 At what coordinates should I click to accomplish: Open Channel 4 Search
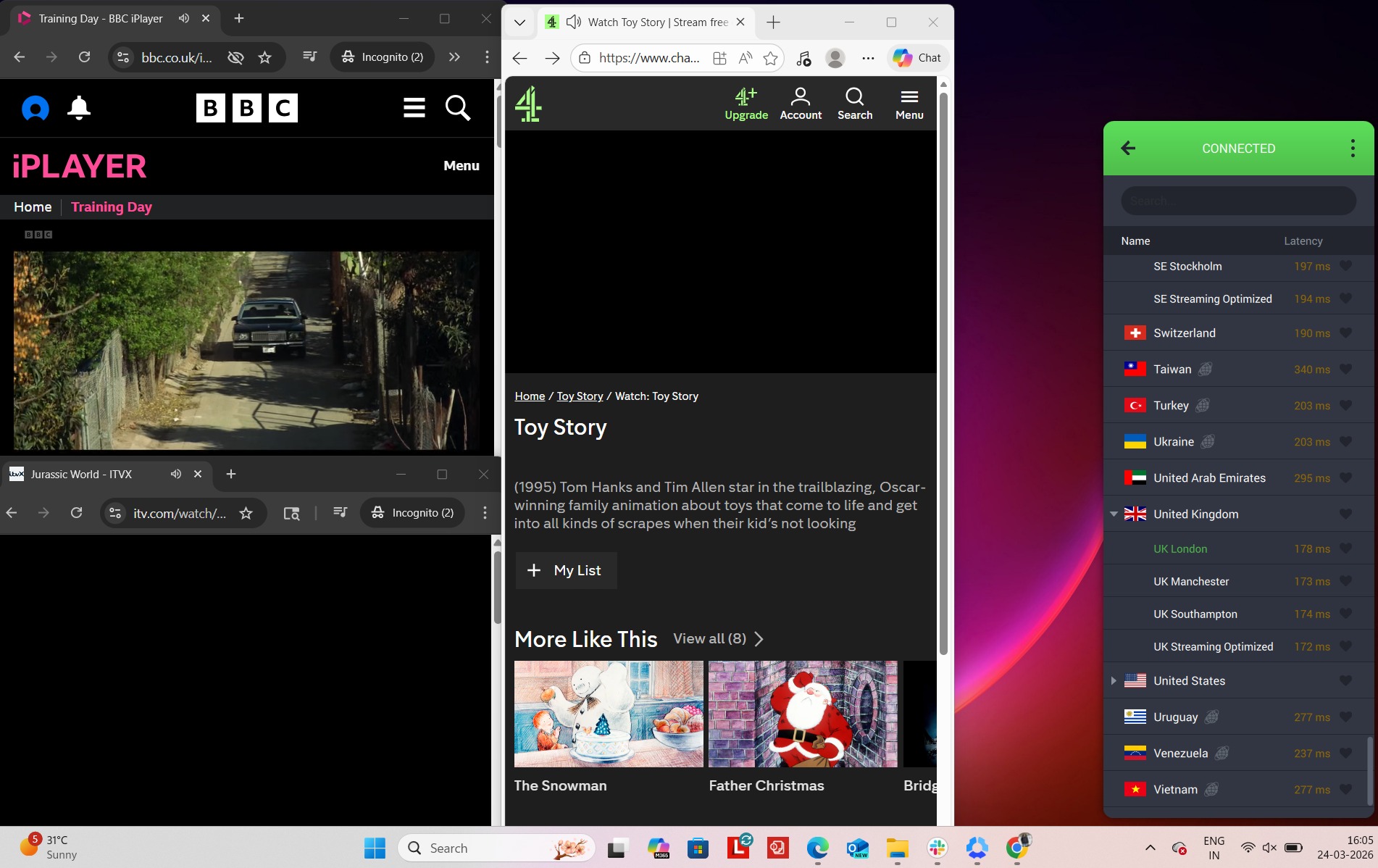[855, 102]
